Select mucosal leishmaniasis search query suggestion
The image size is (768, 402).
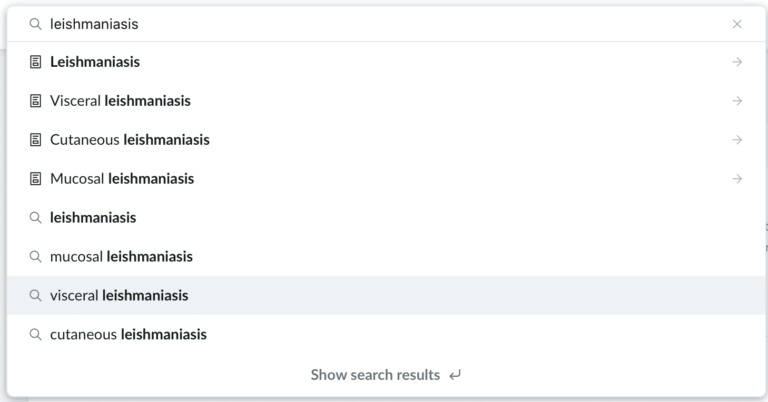[120, 257]
